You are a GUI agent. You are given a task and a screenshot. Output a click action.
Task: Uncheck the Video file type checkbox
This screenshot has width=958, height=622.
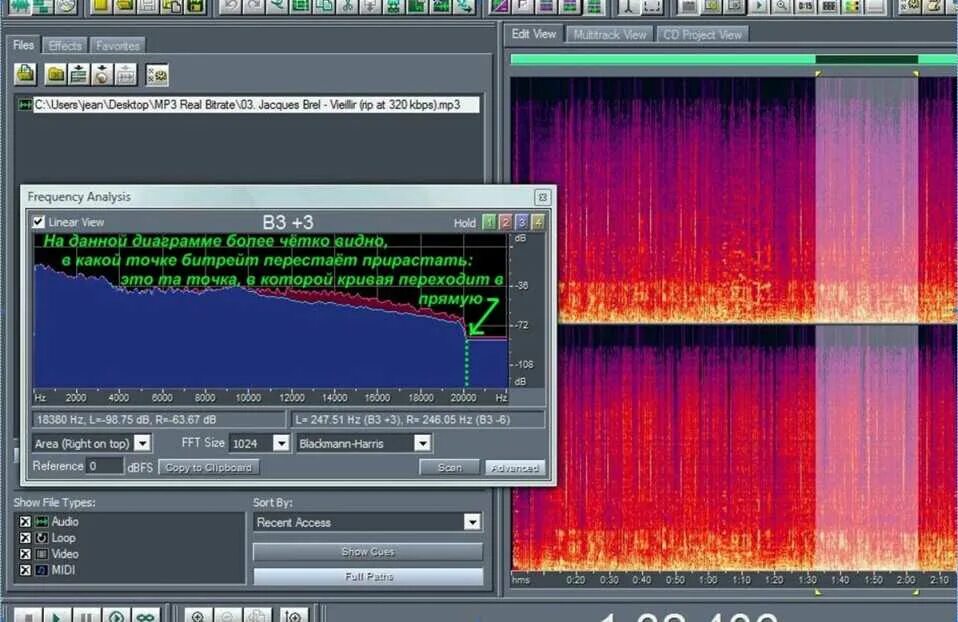[24, 554]
